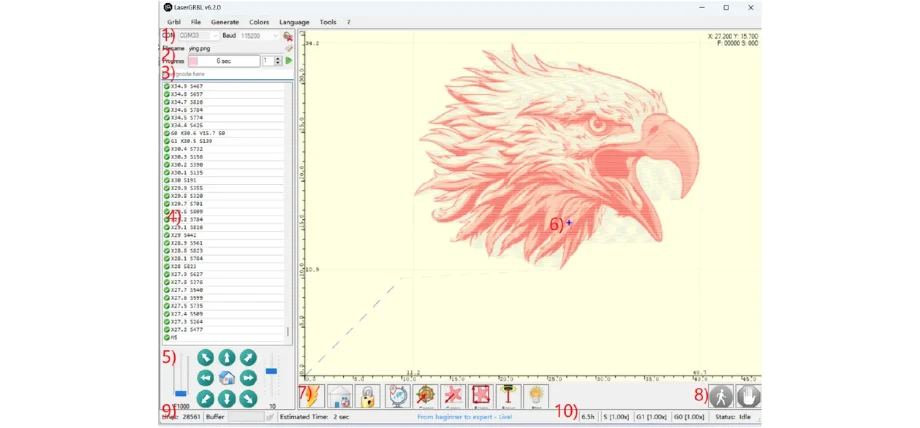Select the X34.4 S425 line
Image resolution: width=920 pixels, height=428 pixels.
224,126
